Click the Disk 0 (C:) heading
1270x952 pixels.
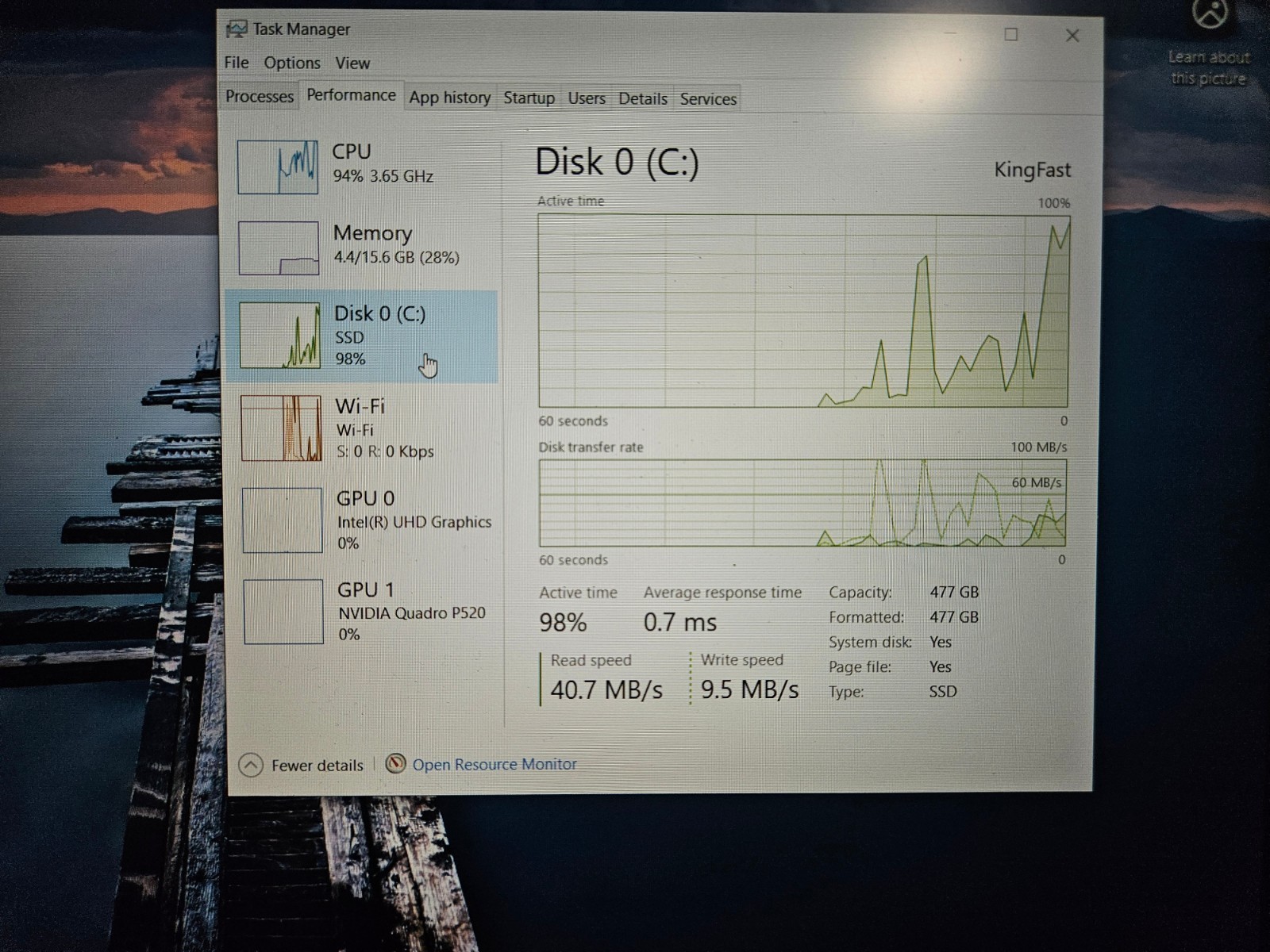617,163
